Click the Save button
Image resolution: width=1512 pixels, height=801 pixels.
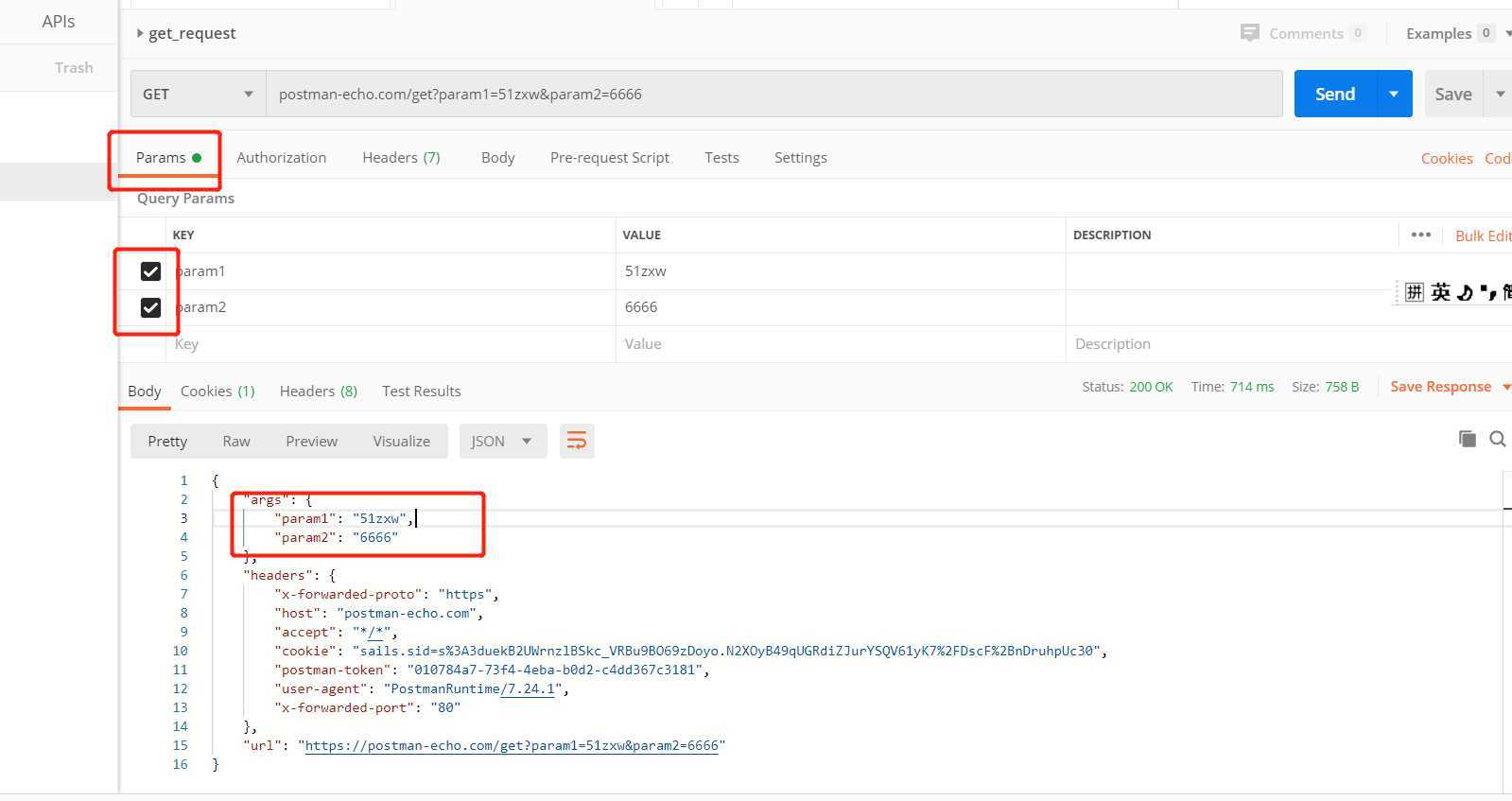click(1453, 94)
